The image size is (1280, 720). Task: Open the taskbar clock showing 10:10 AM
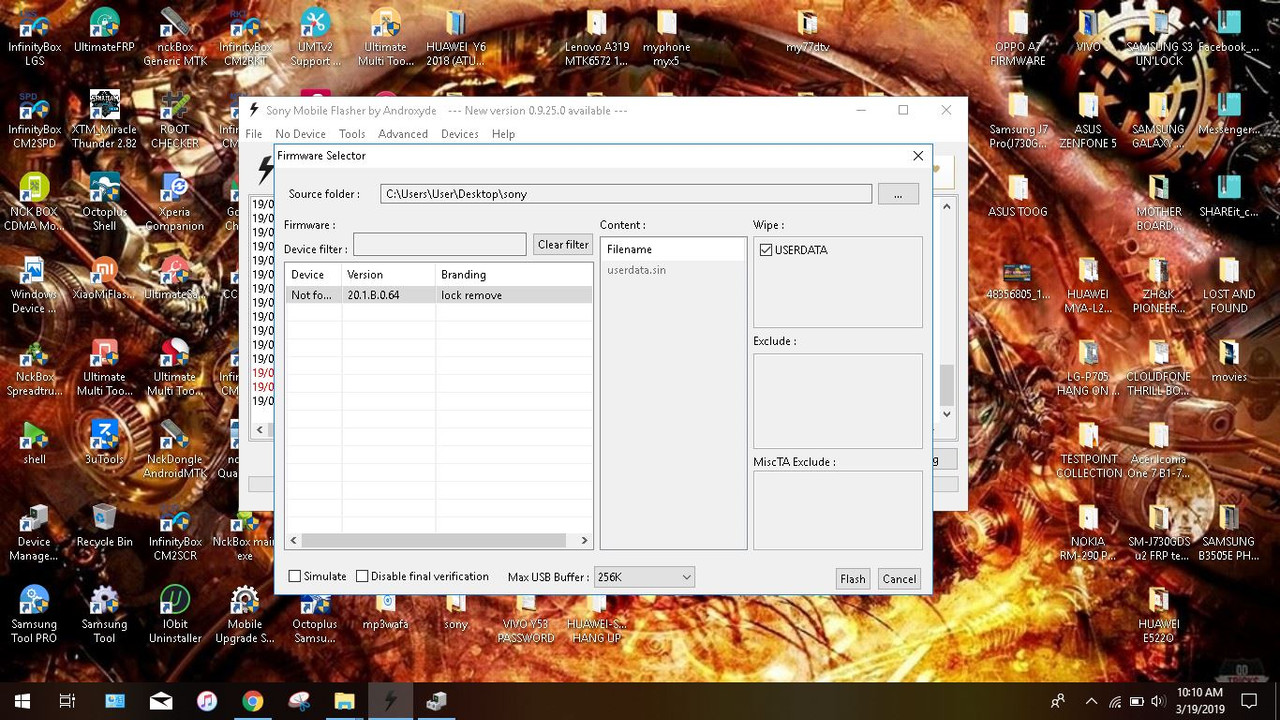pos(1199,701)
